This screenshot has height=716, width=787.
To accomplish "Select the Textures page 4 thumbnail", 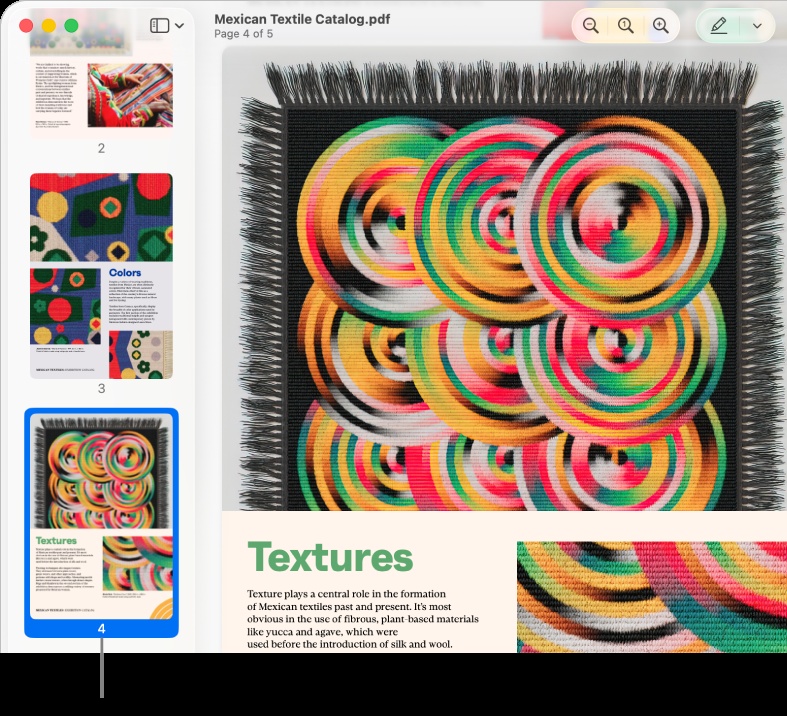I will [x=101, y=516].
